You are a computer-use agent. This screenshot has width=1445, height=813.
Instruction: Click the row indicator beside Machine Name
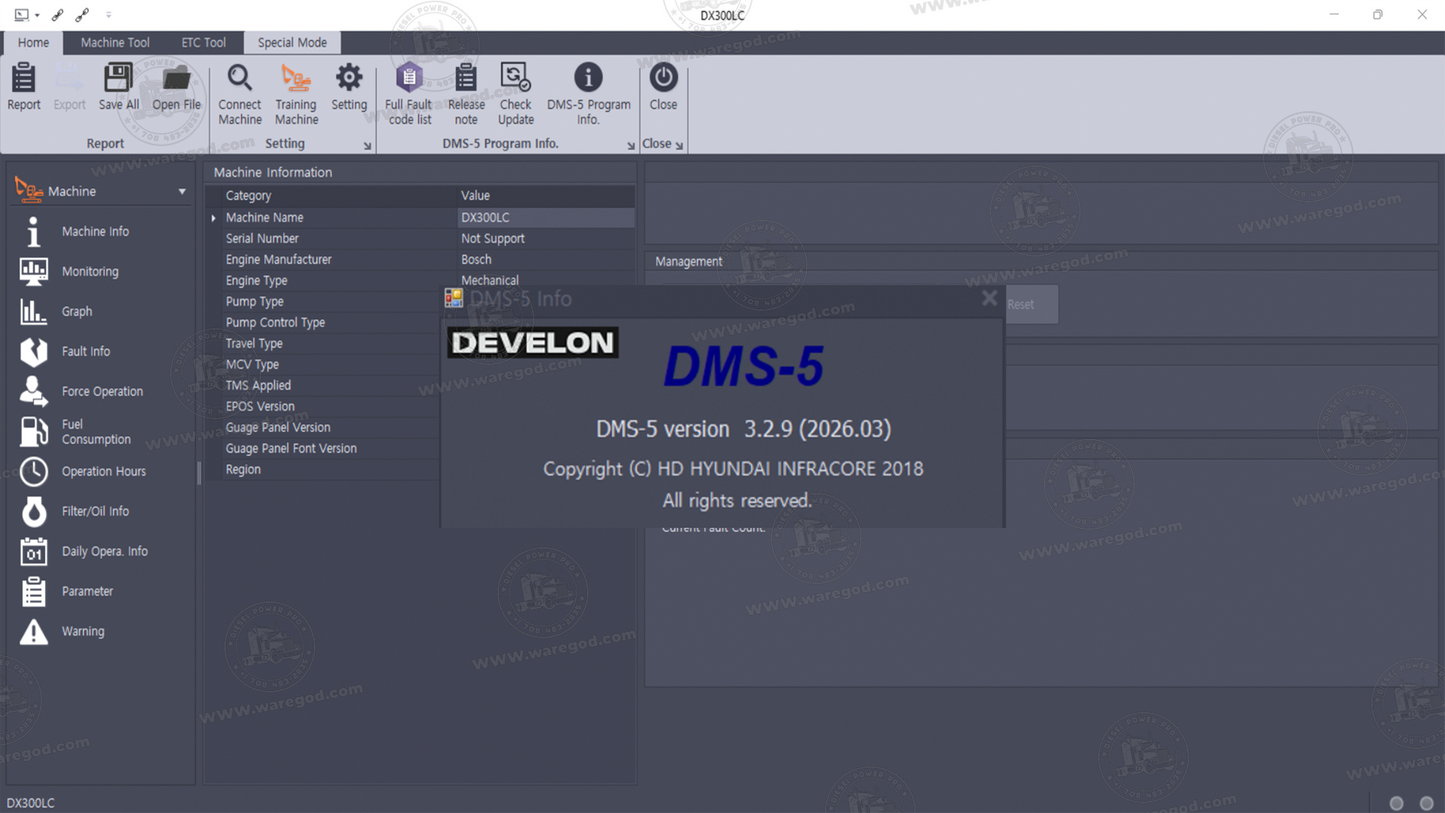[x=213, y=217]
